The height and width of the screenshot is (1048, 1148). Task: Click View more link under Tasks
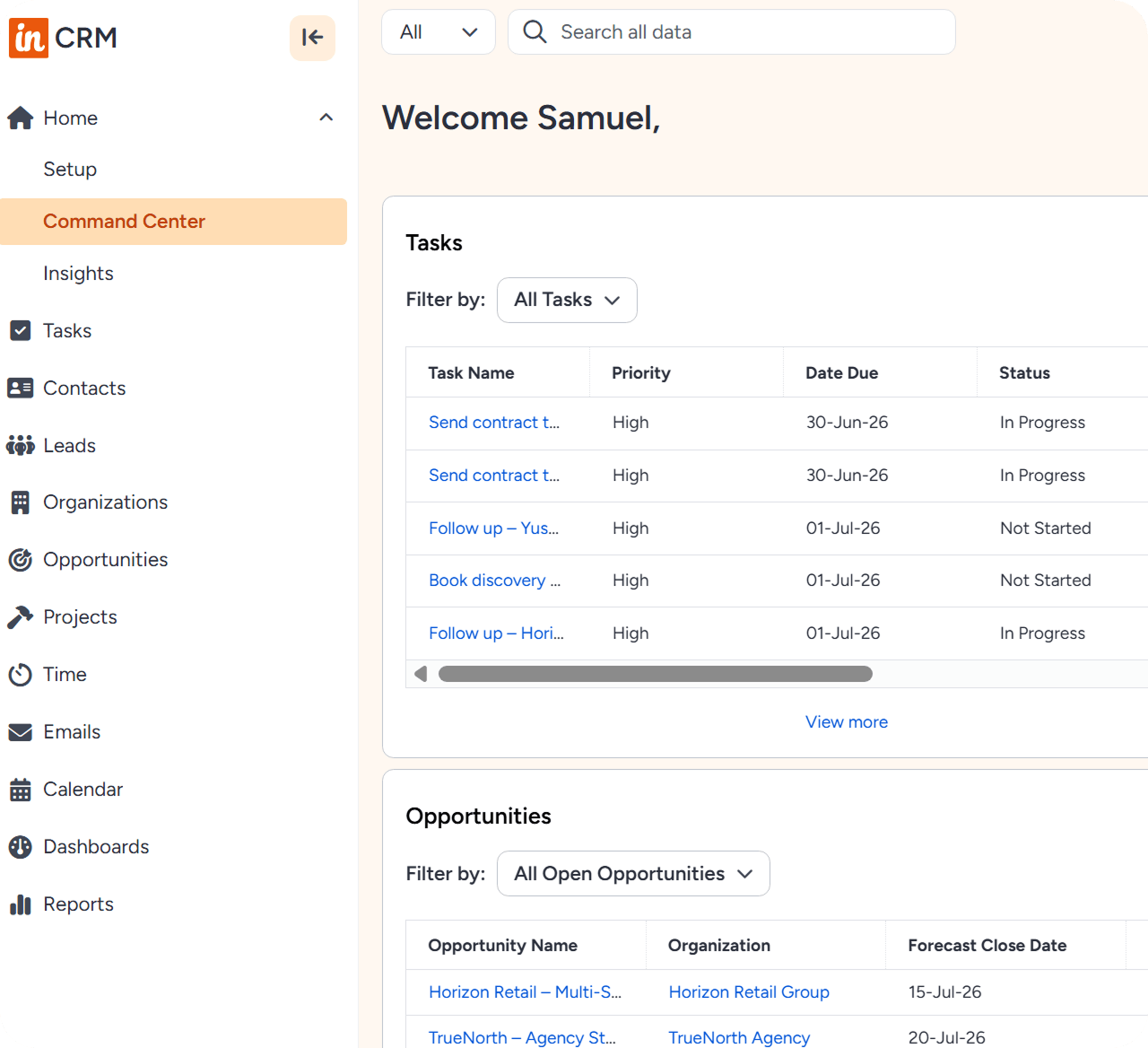tap(847, 722)
